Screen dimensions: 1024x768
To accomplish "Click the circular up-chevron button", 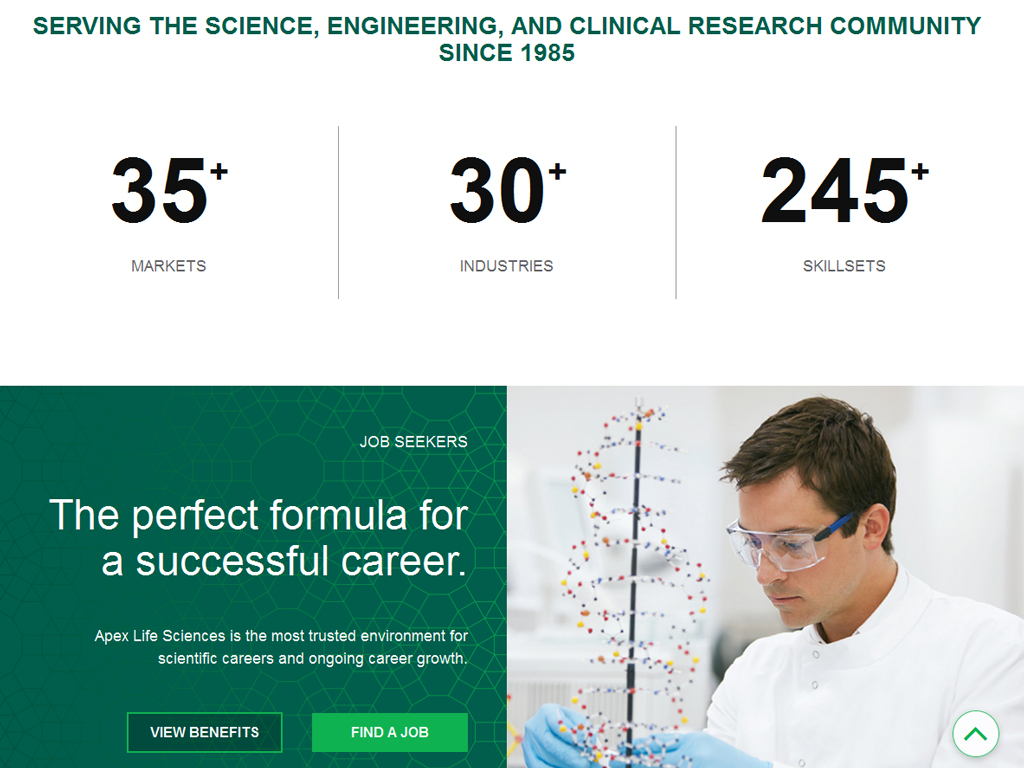I will tap(975, 732).
